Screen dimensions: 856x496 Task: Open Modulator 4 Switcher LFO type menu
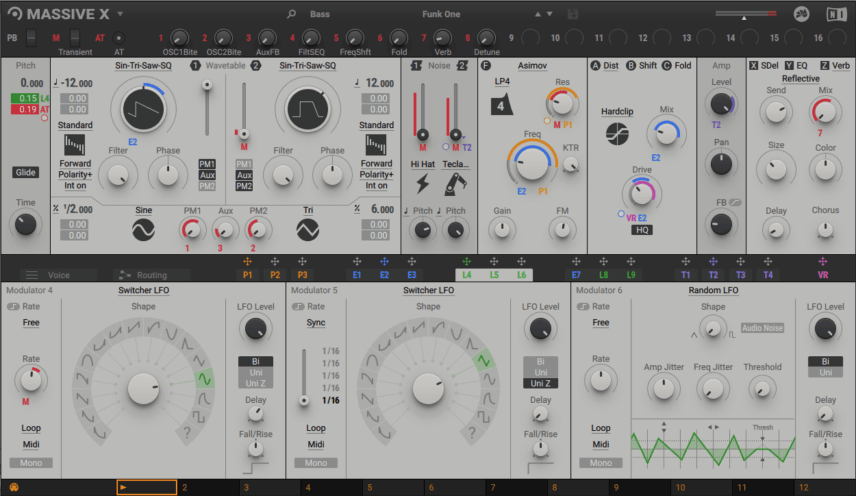tap(144, 290)
